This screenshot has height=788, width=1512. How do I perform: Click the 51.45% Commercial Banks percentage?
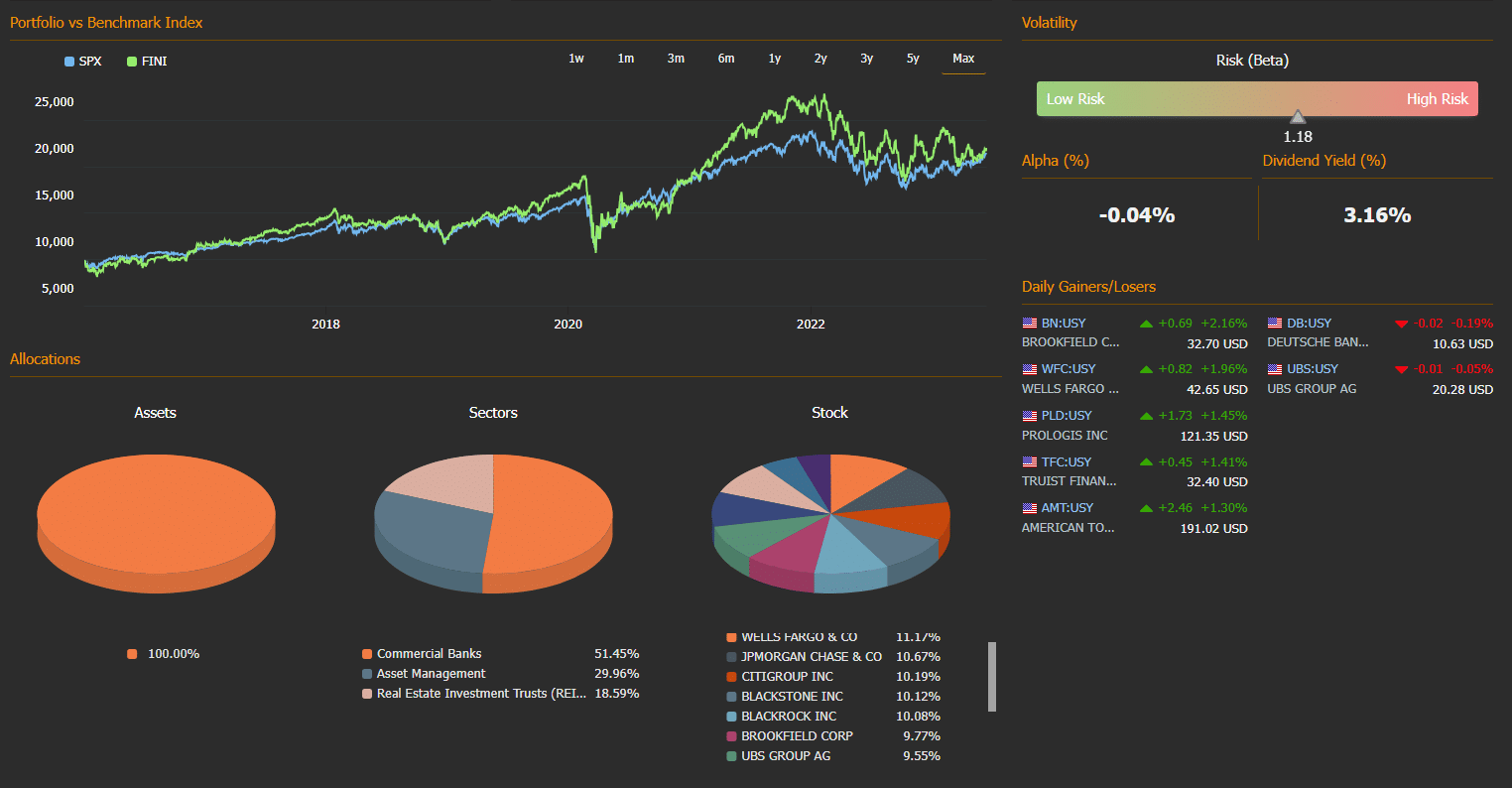(617, 654)
